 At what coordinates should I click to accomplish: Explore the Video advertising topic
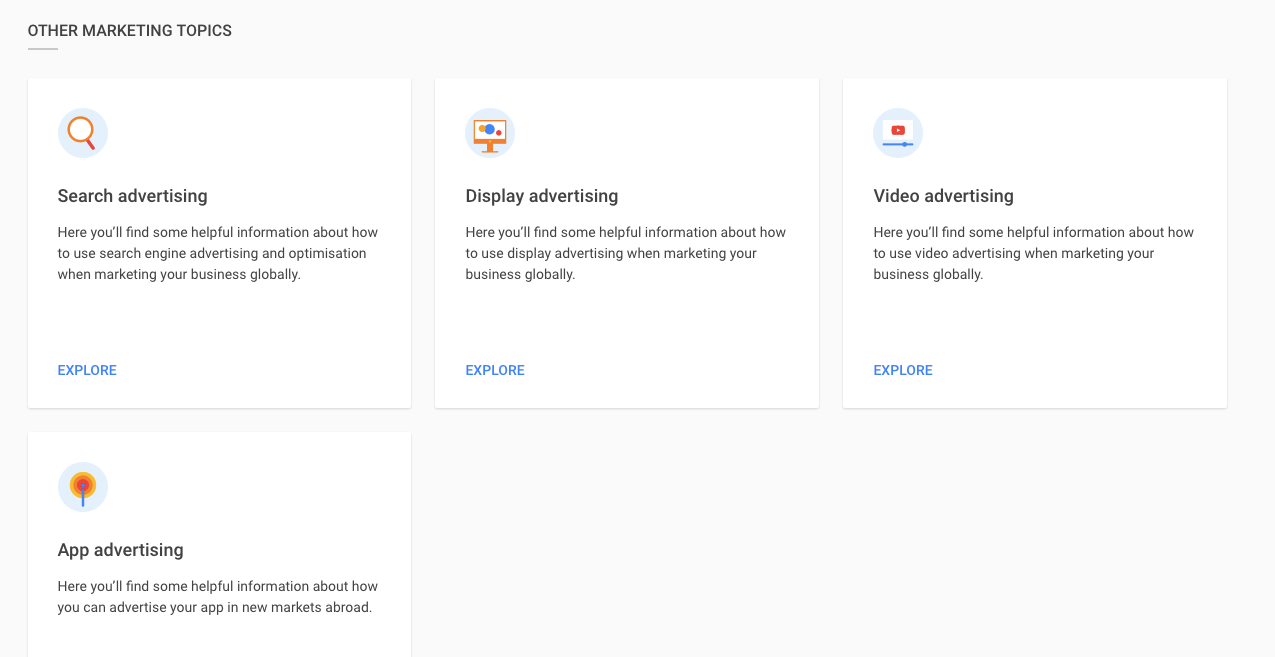(903, 370)
